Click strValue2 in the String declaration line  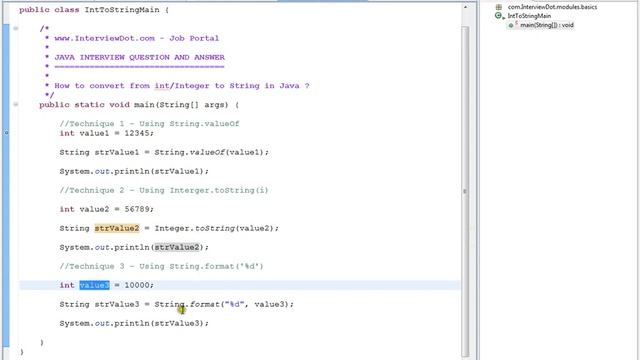[x=117, y=228]
